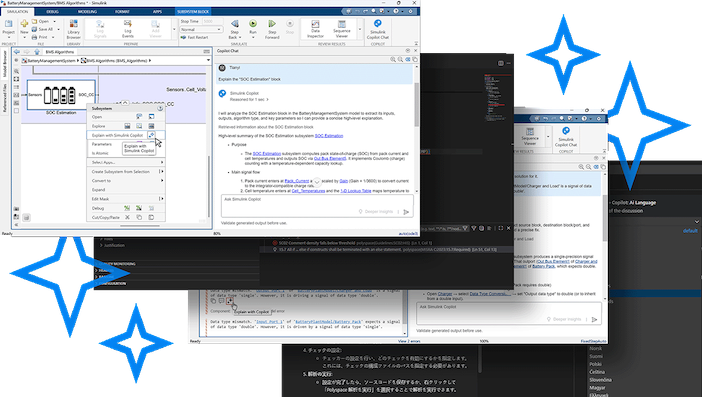Select the SOC Estimation subsystem block
Image resolution: width=702 pixels, height=397 pixels.
point(61,95)
